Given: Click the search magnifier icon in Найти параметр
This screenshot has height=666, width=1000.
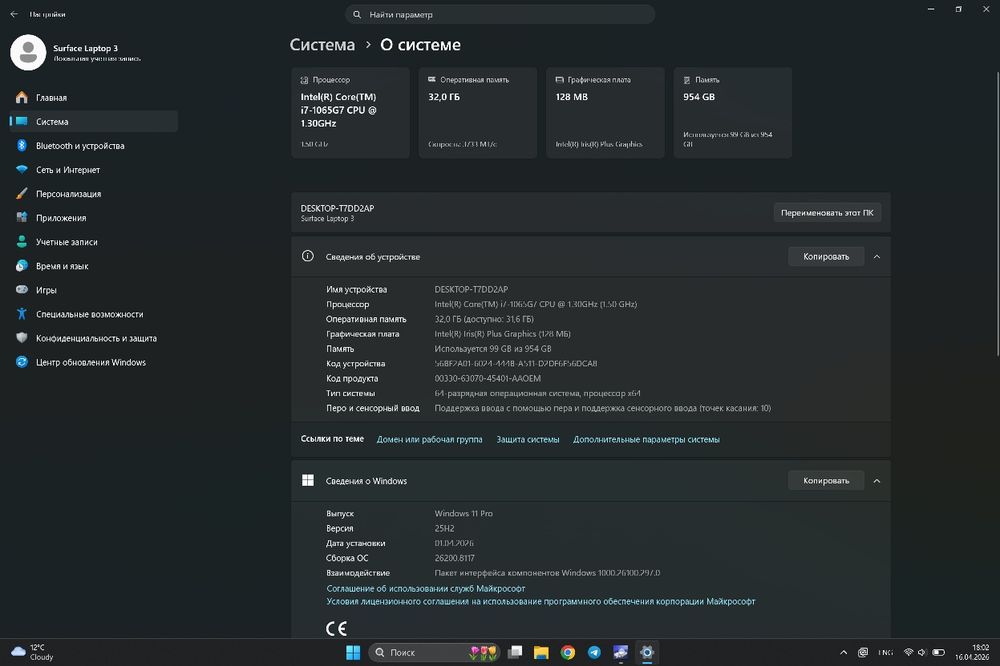Looking at the screenshot, I should (x=357, y=14).
